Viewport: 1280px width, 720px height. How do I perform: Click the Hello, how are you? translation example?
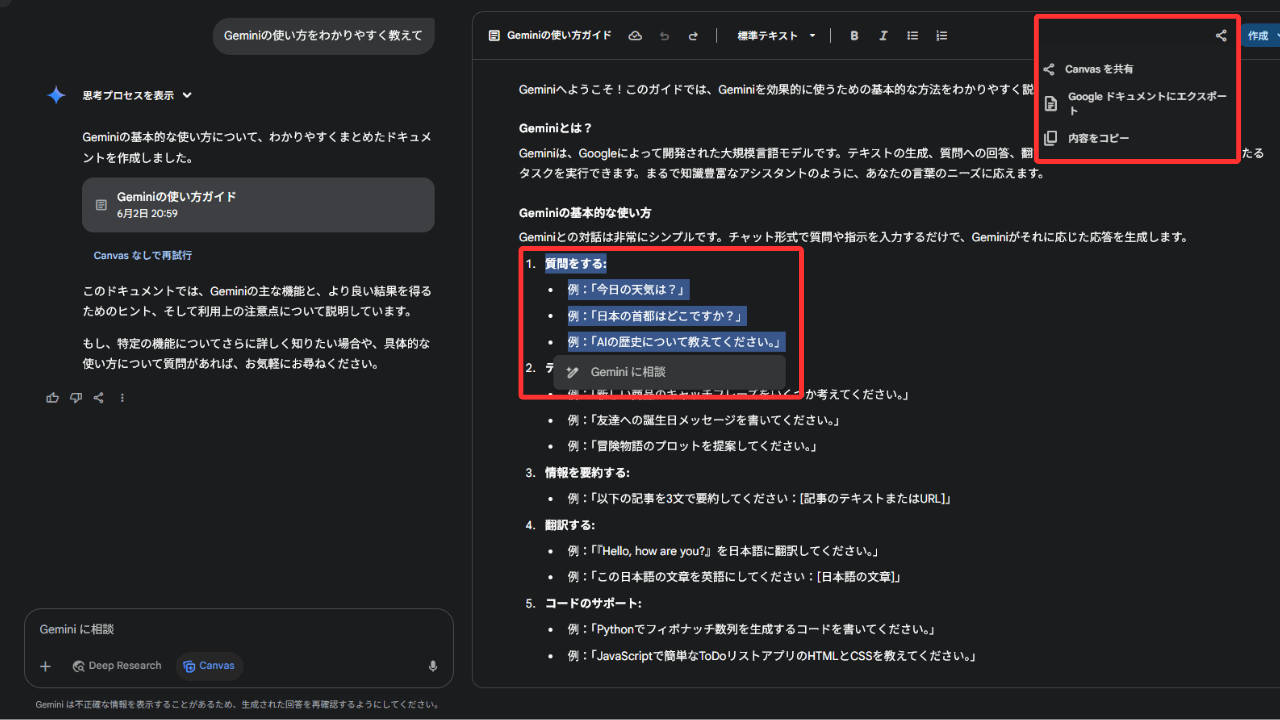coord(724,551)
